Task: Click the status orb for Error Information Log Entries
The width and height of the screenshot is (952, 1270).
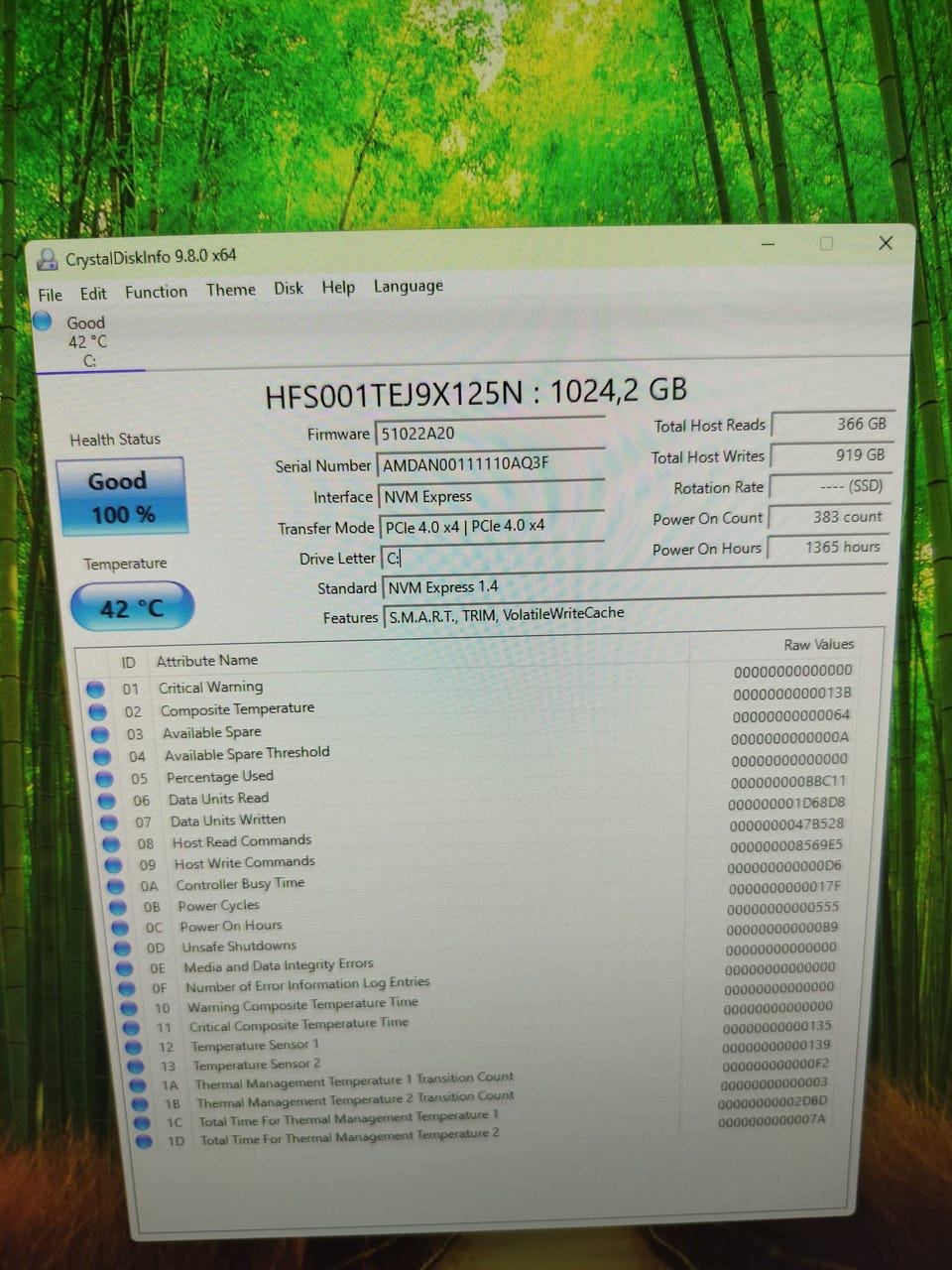Action: 126,988
